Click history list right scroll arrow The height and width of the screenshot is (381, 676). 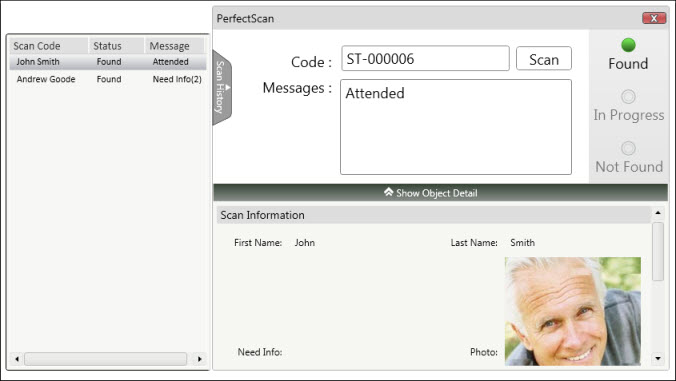coord(199,359)
